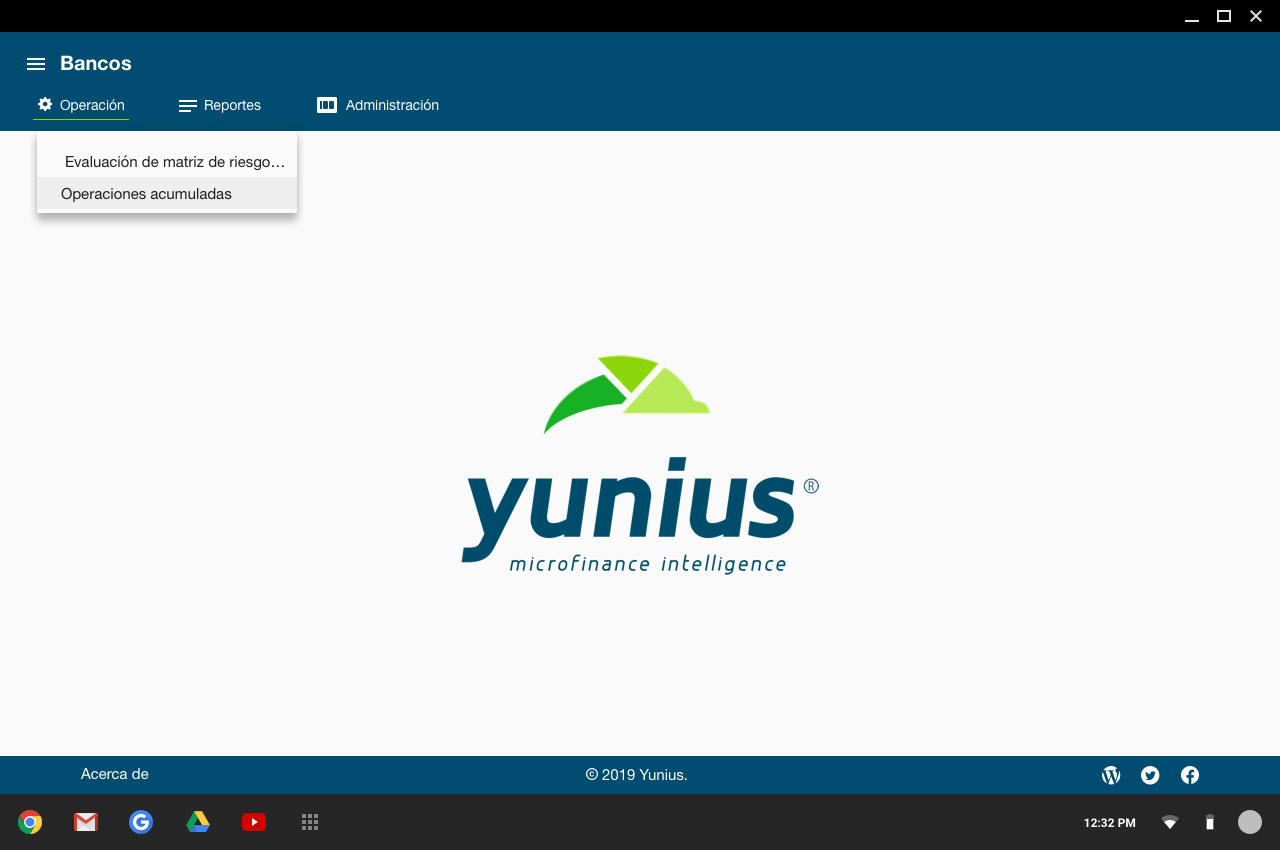Open the WordPress link in footer
Image resolution: width=1280 pixels, height=850 pixels.
point(1111,775)
